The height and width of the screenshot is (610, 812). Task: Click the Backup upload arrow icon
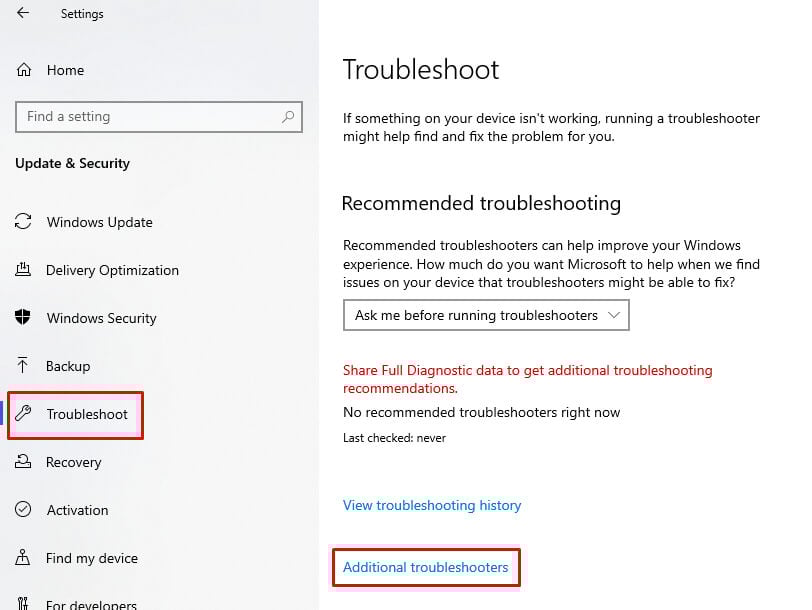tap(24, 366)
